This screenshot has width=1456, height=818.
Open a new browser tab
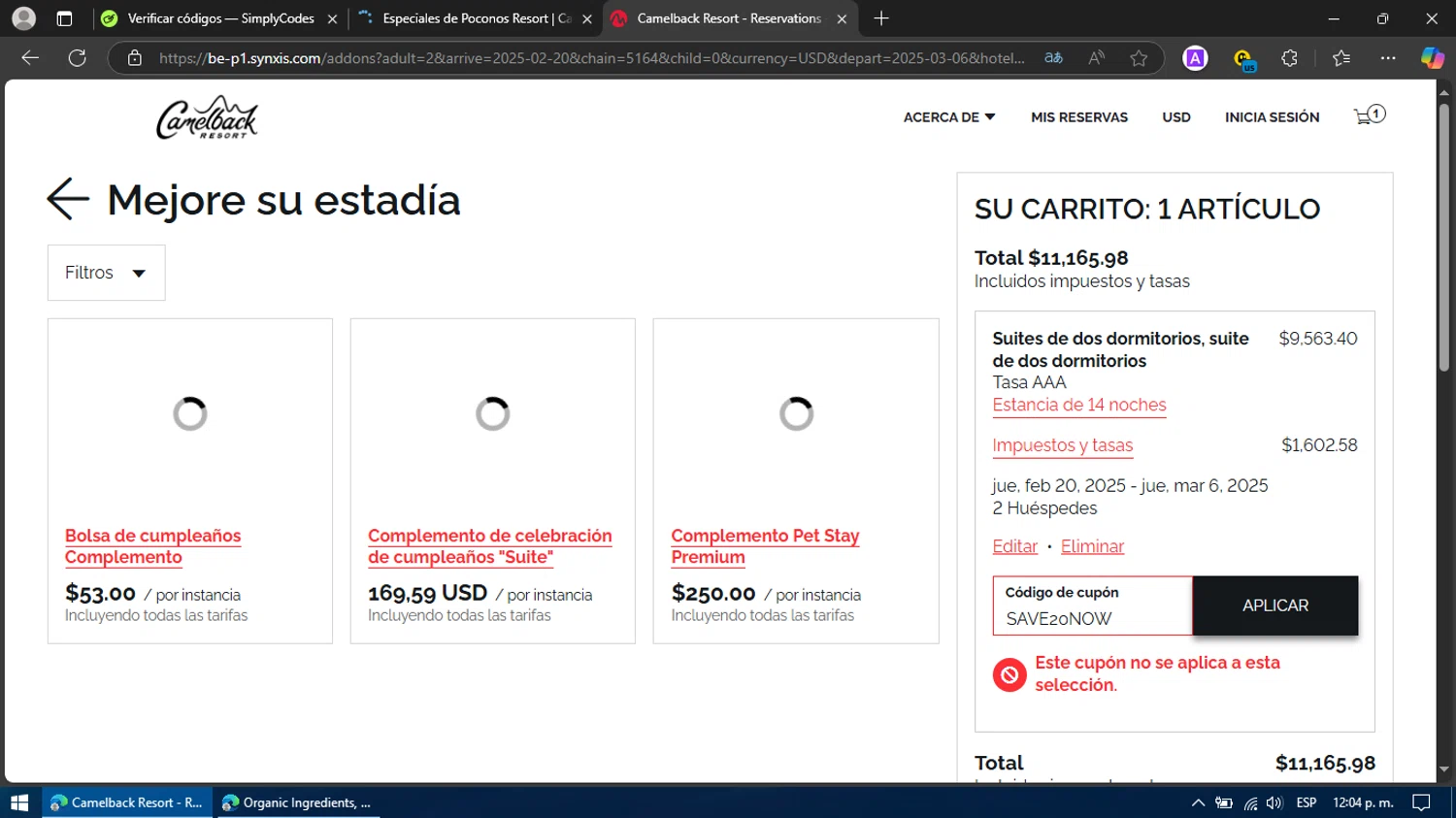tap(881, 18)
